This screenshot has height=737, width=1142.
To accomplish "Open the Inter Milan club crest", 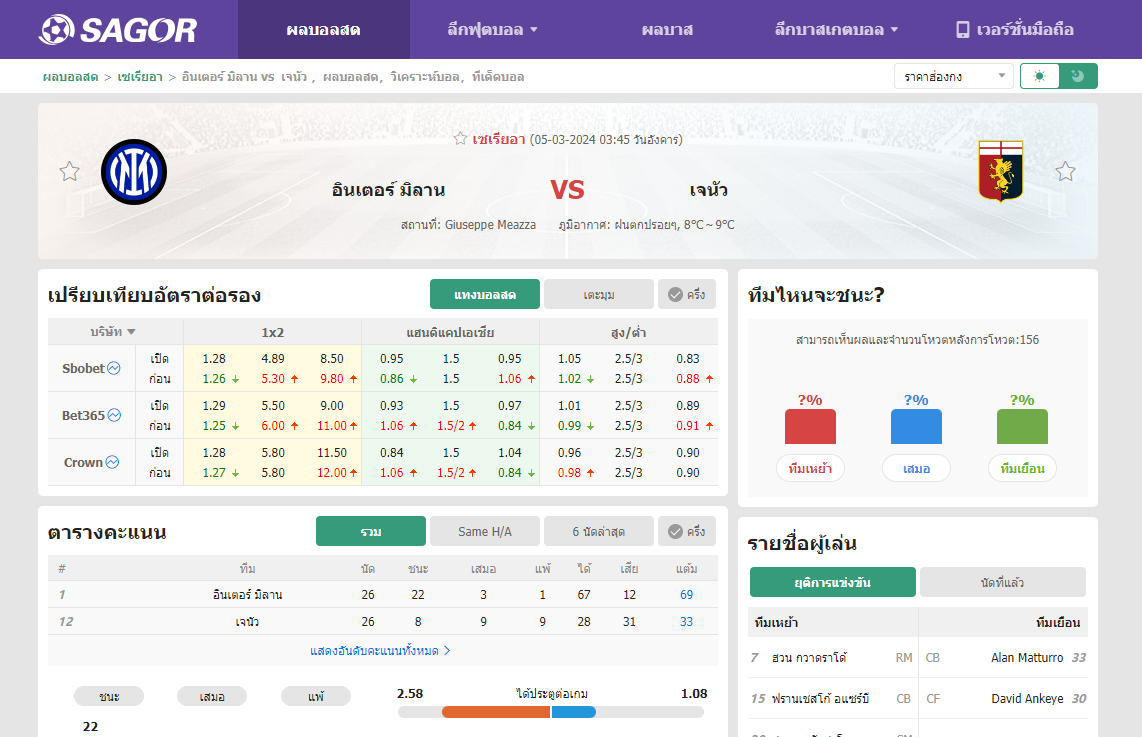I will (134, 172).
